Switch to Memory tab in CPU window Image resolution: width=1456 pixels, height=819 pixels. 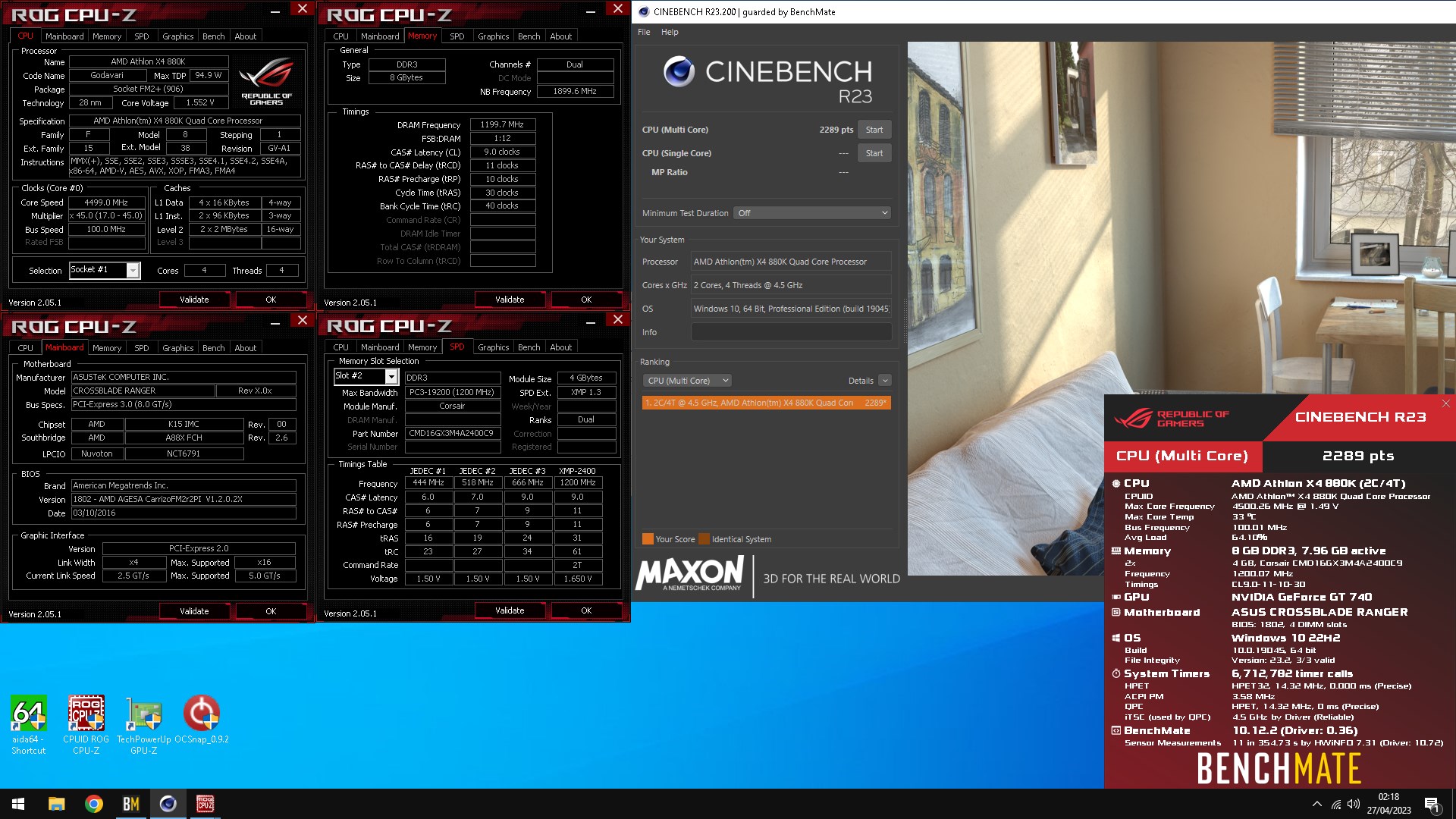[107, 36]
